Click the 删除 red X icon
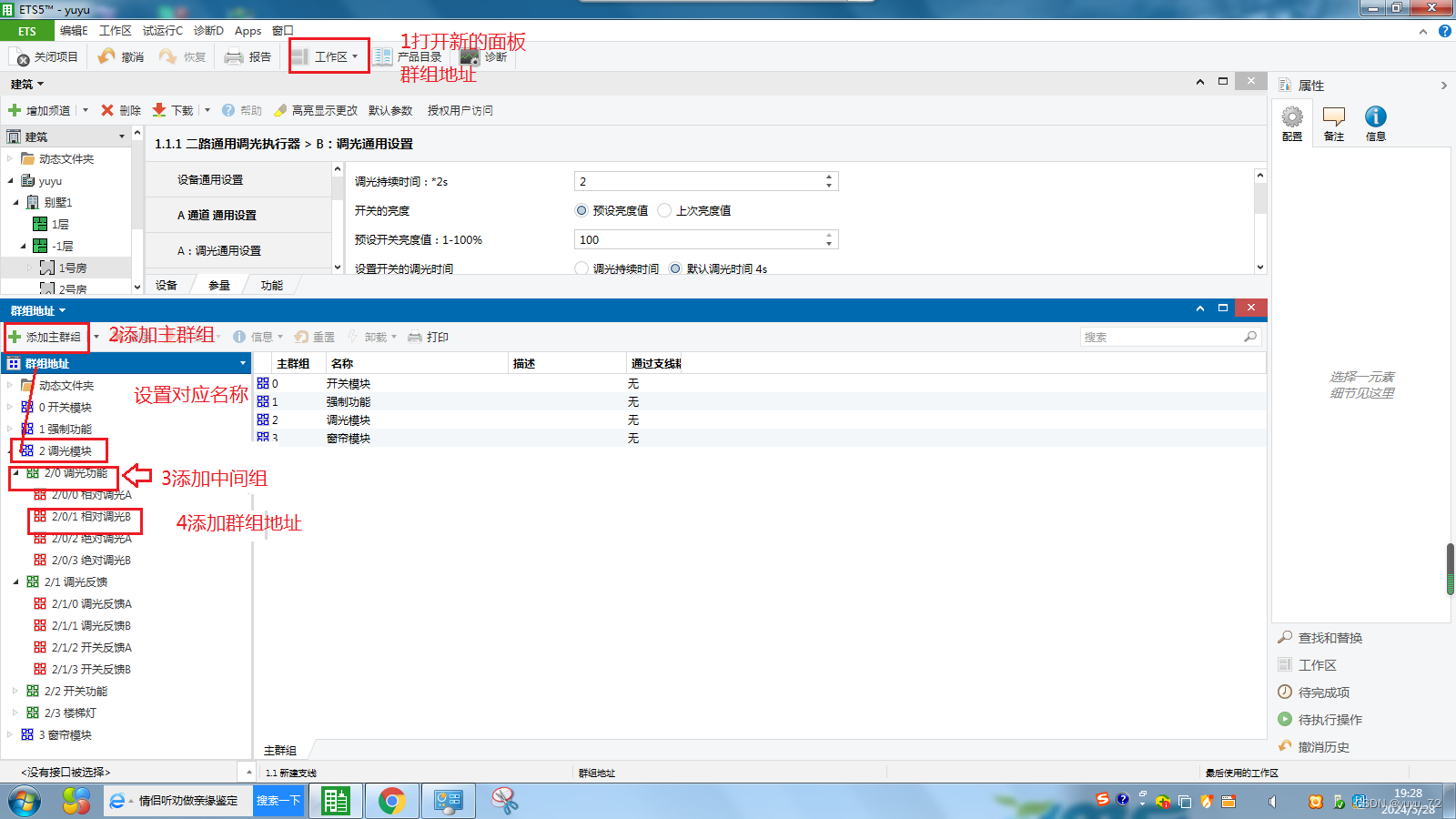1456x819 pixels. click(107, 110)
